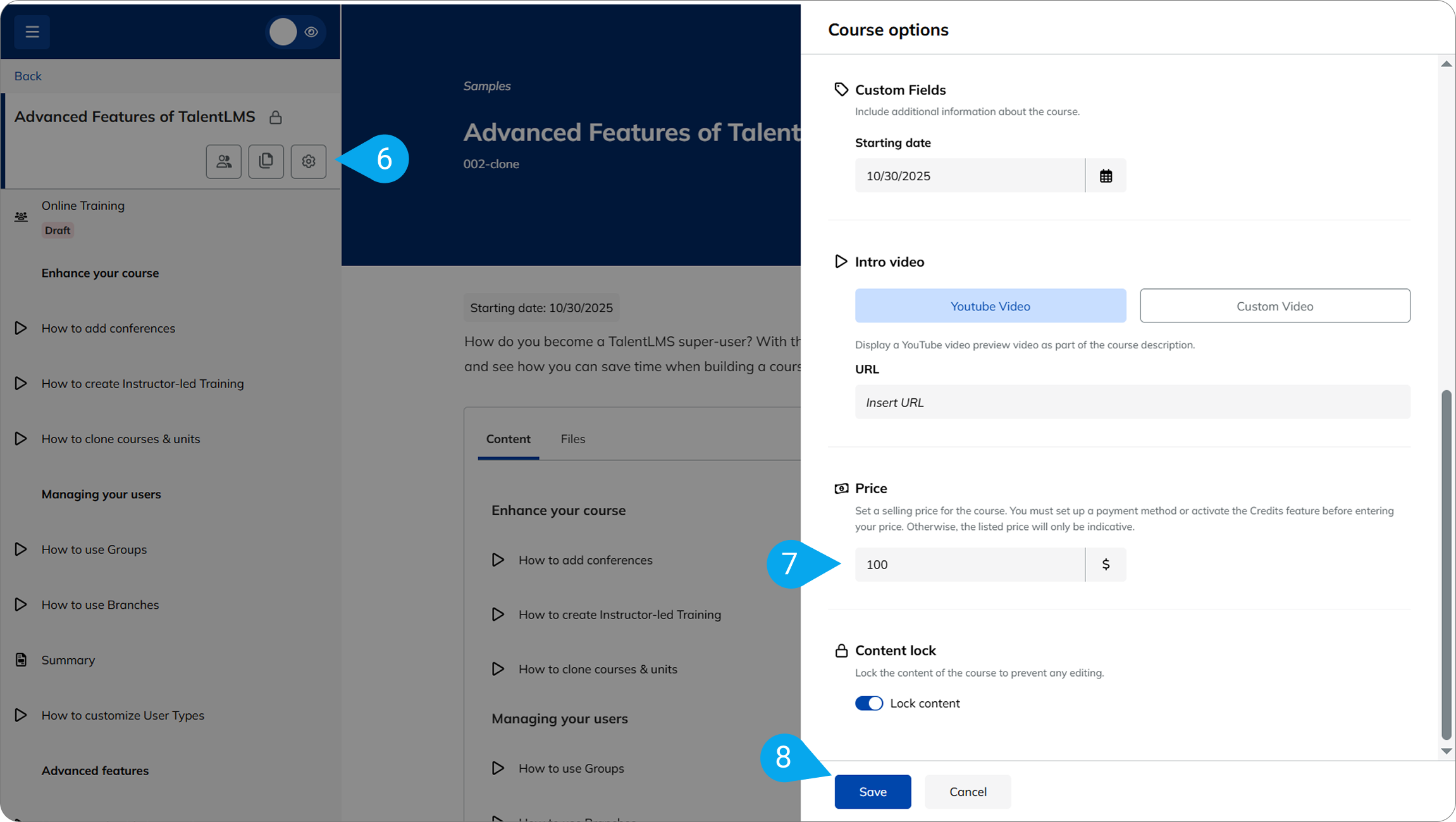Click the lock icon beside course title
1456x822 pixels.
pos(275,118)
